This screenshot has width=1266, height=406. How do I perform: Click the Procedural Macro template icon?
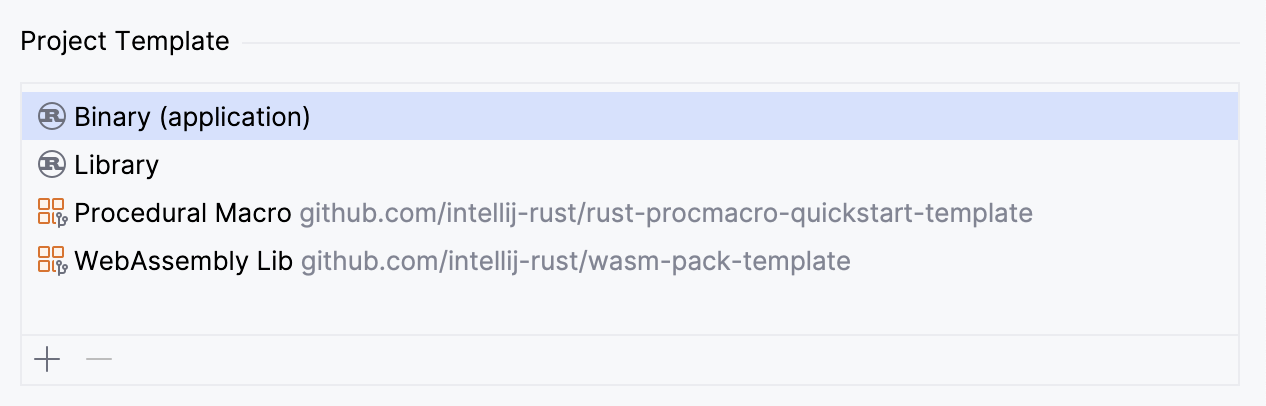coord(51,213)
